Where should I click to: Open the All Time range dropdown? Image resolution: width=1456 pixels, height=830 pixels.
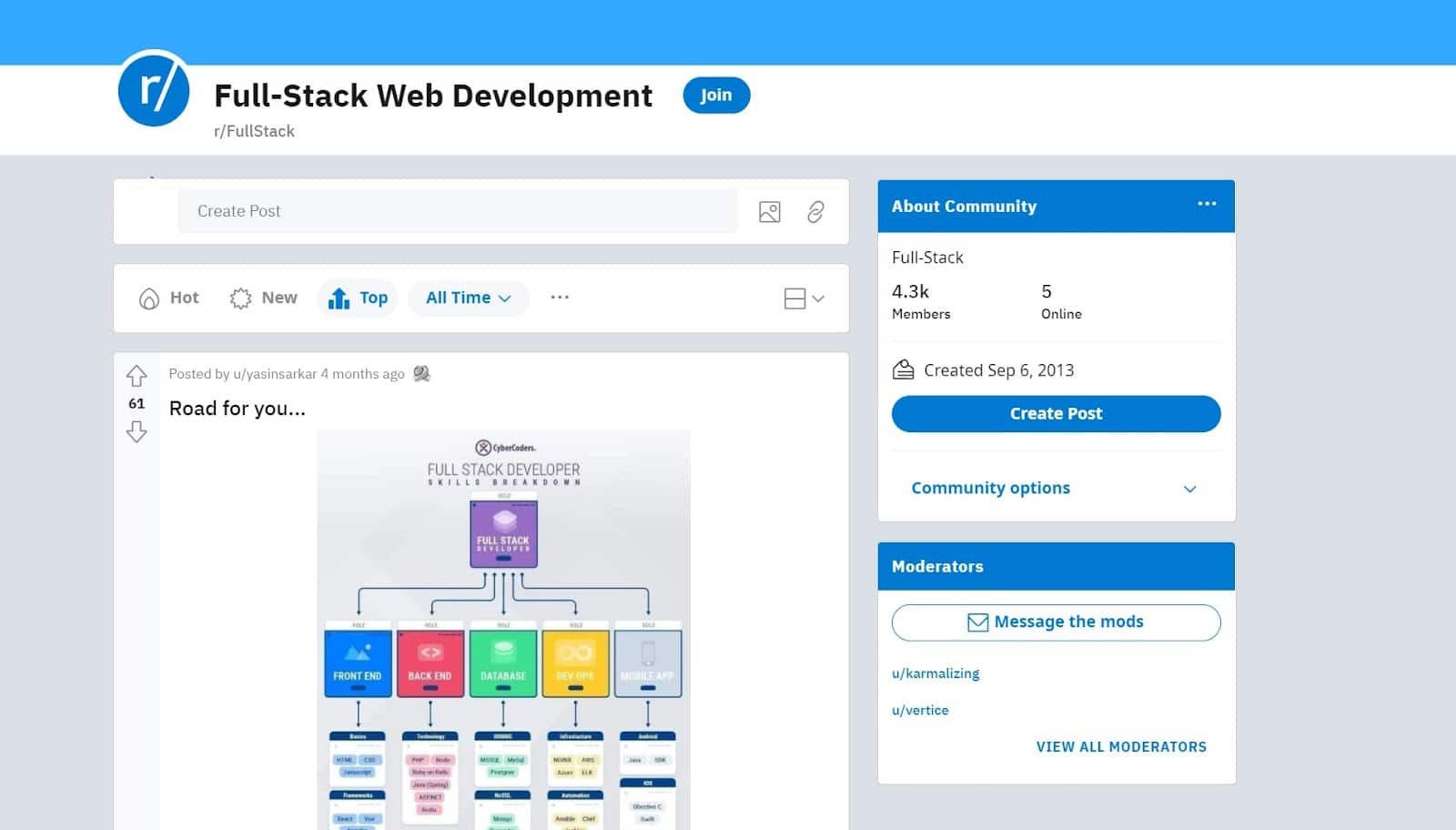click(x=469, y=298)
